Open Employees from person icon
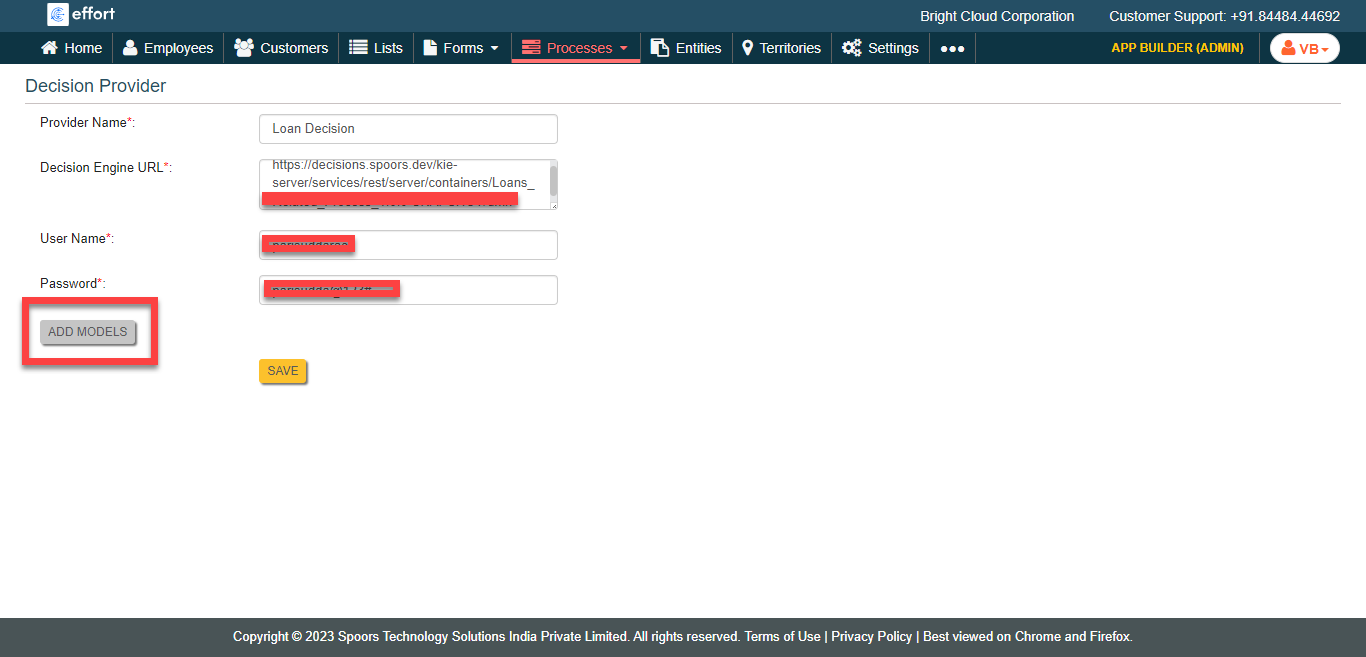Viewport: 1366px width, 657px height. (130, 48)
